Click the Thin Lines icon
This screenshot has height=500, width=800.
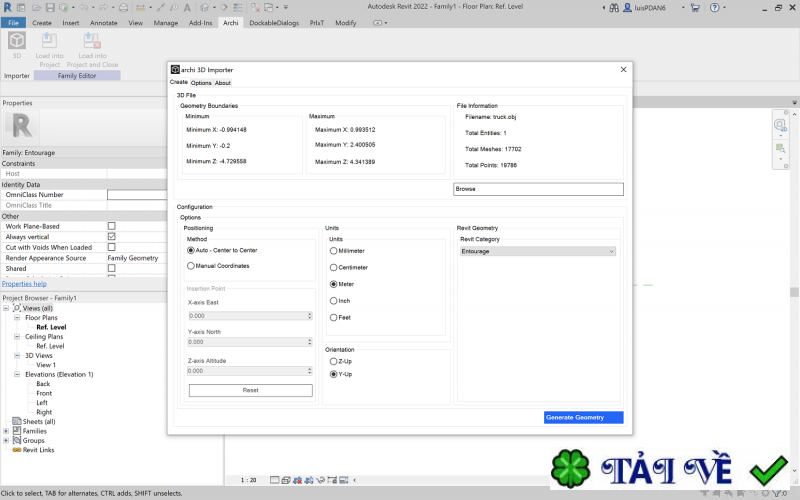[x=238, y=8]
